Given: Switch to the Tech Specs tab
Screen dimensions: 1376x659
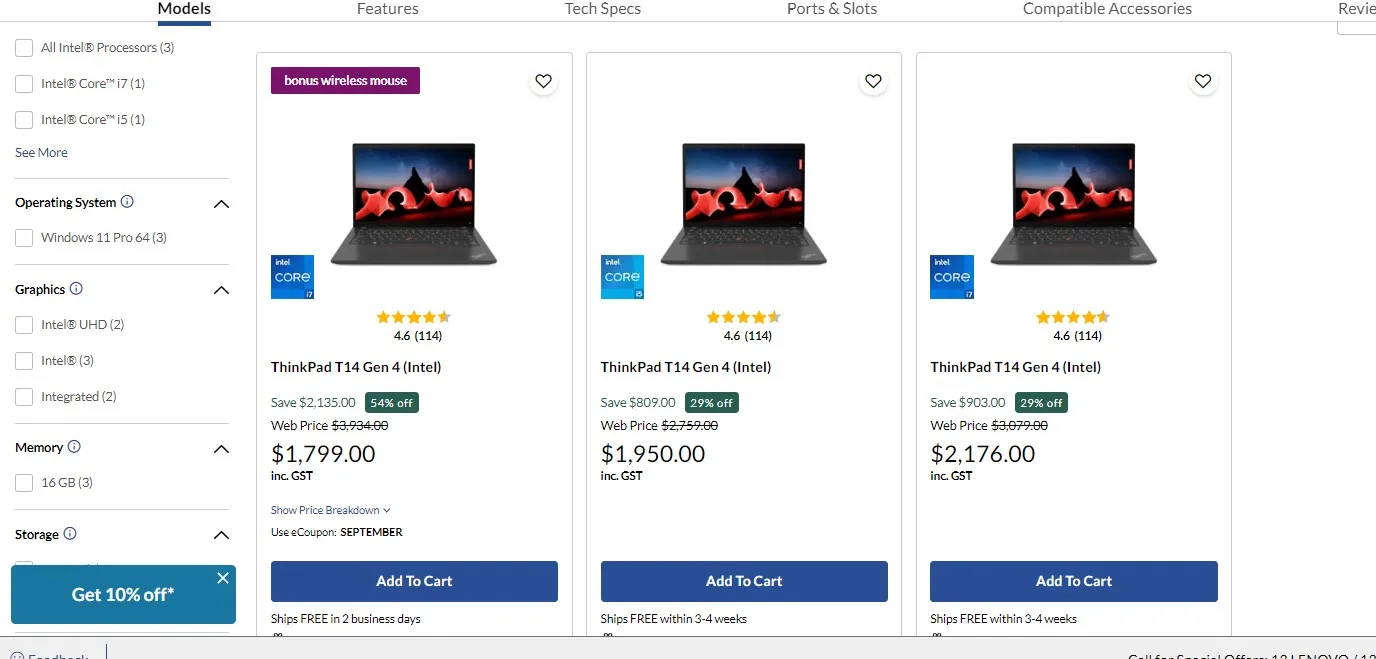Looking at the screenshot, I should coord(602,9).
